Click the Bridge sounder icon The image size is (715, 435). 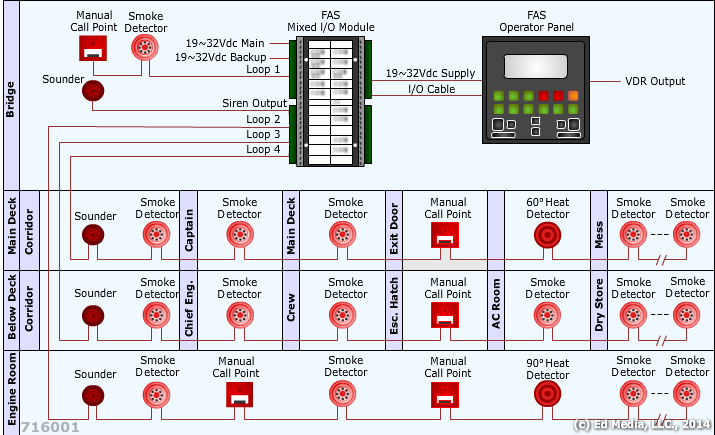[93, 92]
